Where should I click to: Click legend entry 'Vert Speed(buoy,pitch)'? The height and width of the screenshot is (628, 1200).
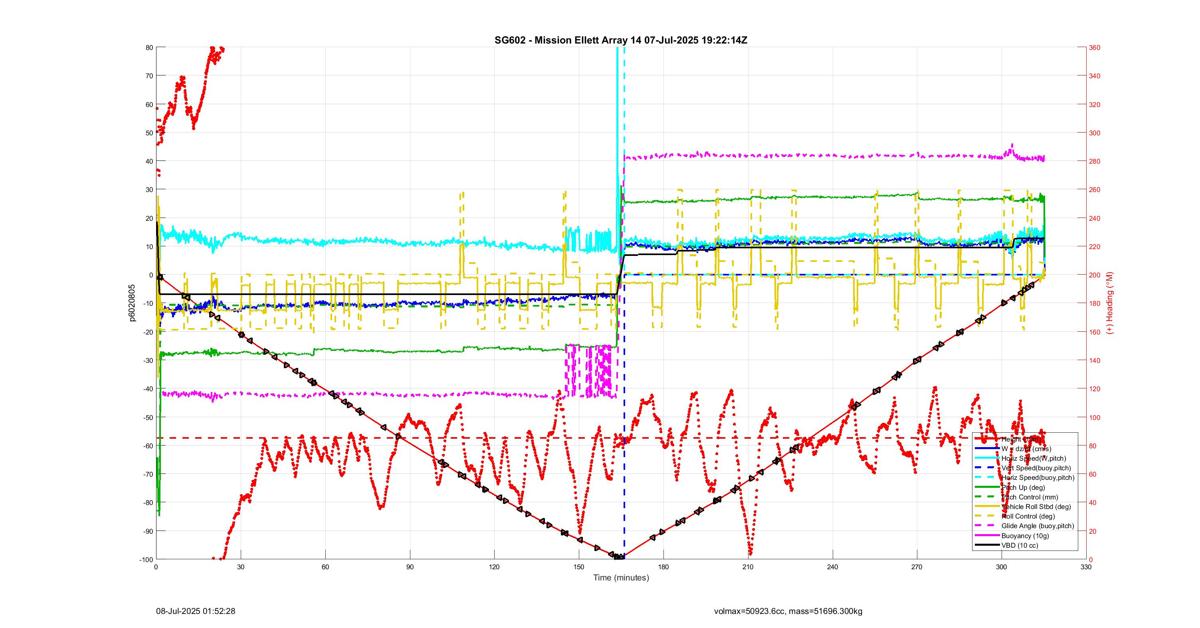pos(1036,468)
